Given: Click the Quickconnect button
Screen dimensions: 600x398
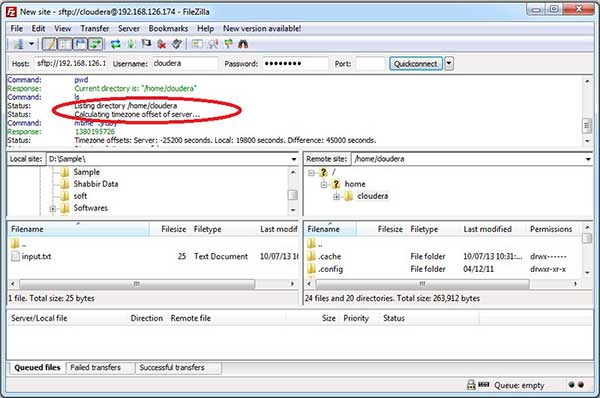Looking at the screenshot, I should coord(416,64).
